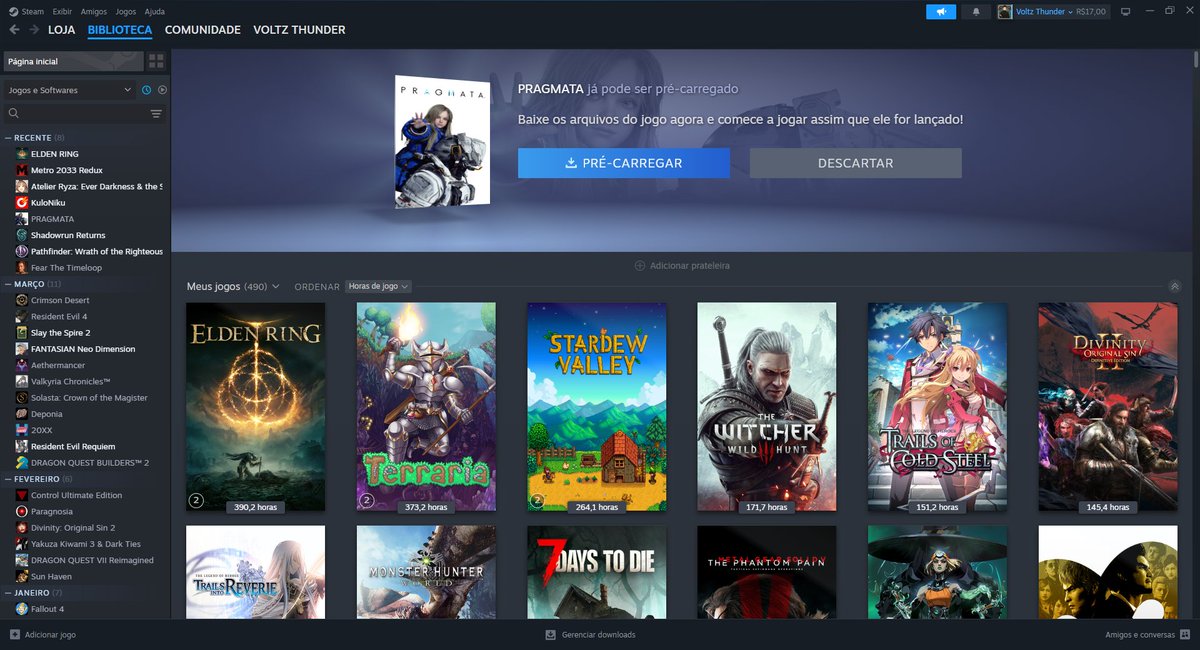Click the plus circle beside Adicionar prateleira
Image resolution: width=1200 pixels, height=650 pixels.
[x=640, y=266]
